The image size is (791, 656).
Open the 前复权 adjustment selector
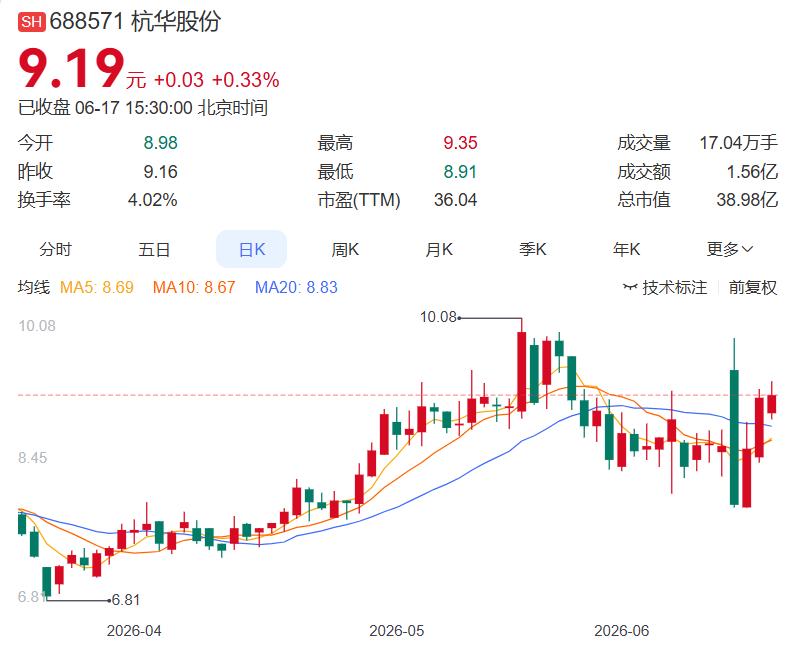[x=753, y=288]
